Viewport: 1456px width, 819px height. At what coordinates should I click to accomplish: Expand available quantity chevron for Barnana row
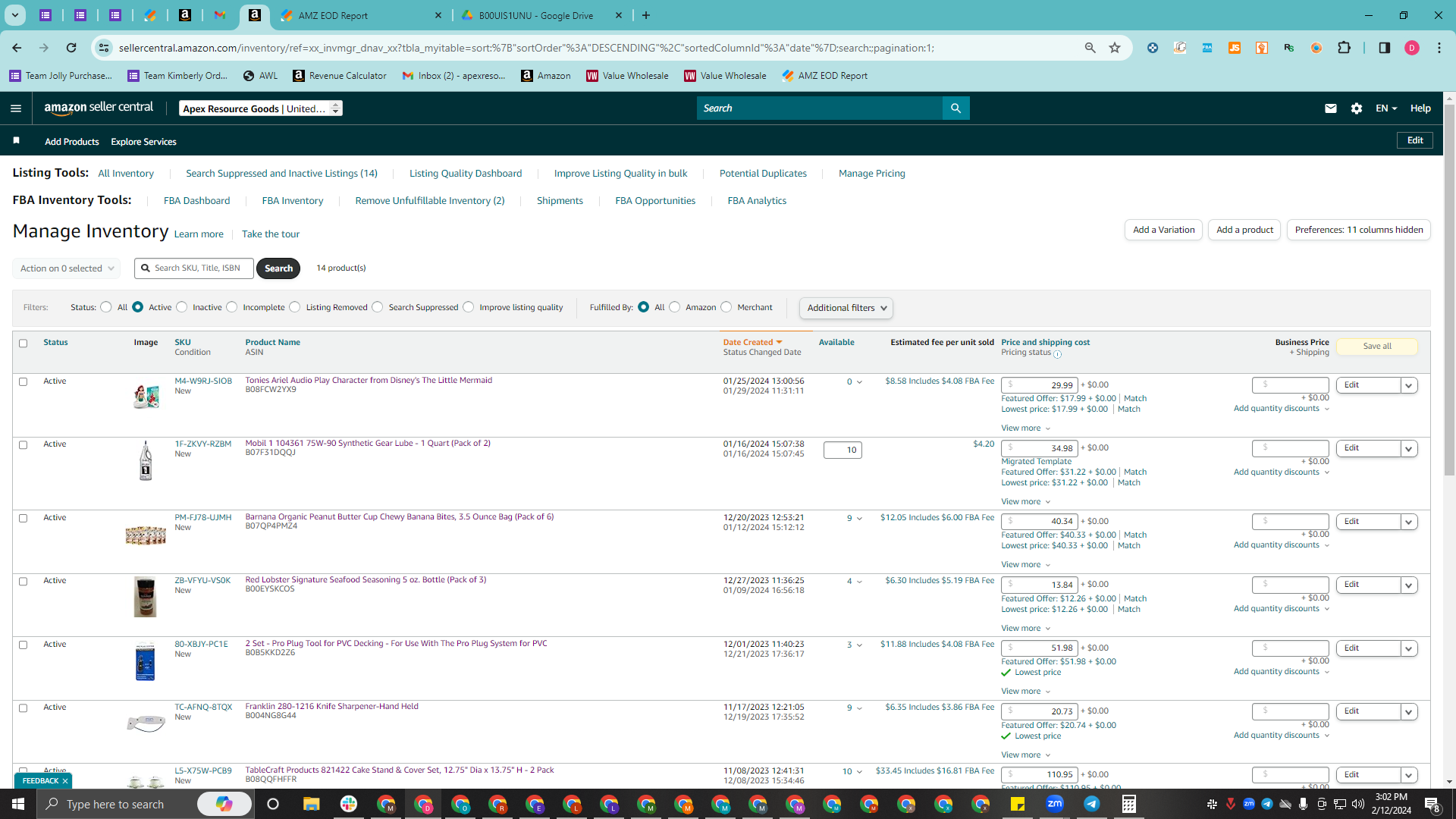859,519
